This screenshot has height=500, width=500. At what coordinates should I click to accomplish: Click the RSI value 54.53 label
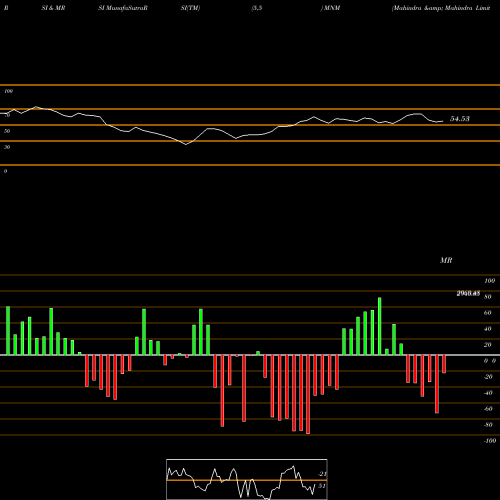460,119
